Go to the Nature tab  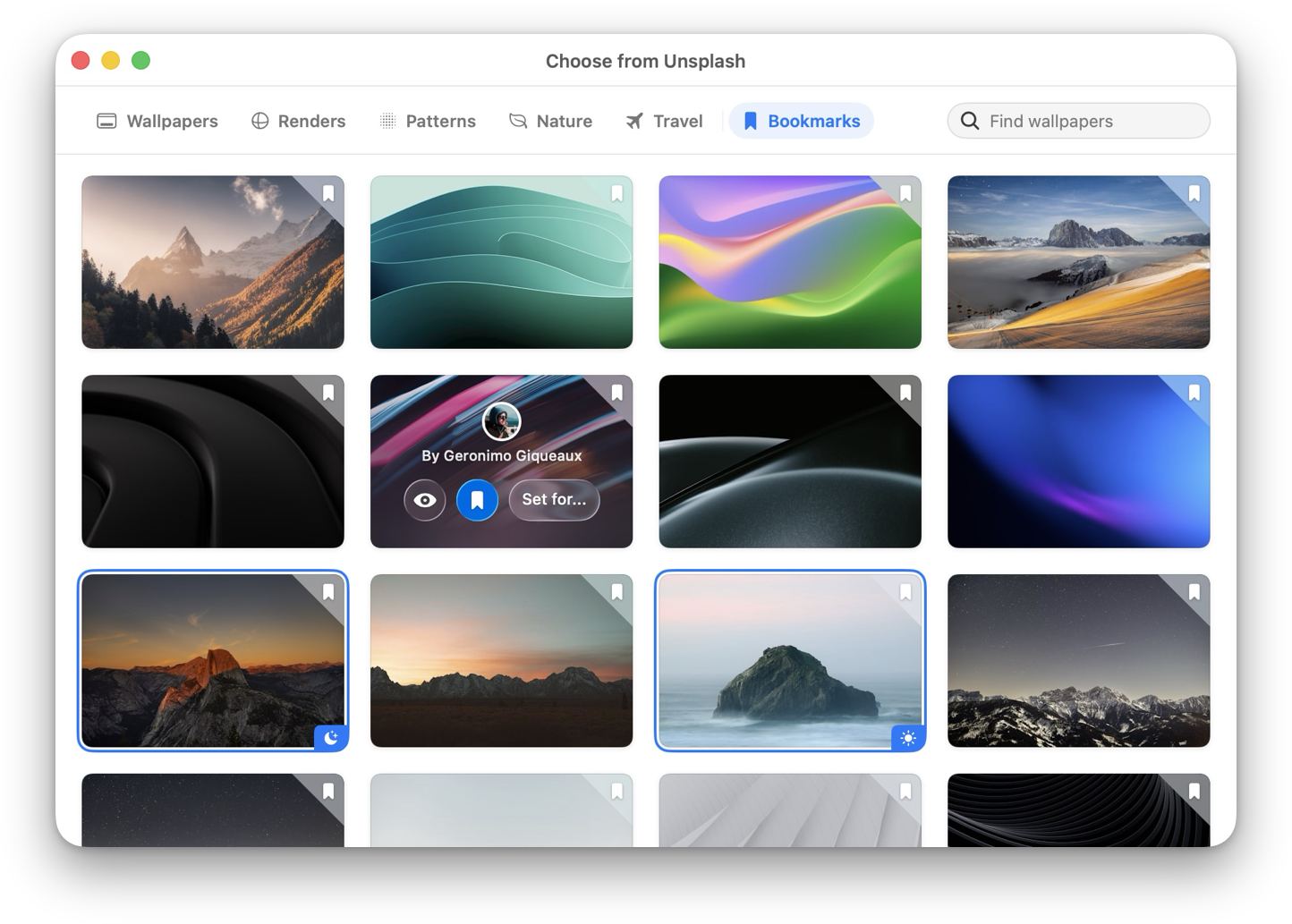550,121
